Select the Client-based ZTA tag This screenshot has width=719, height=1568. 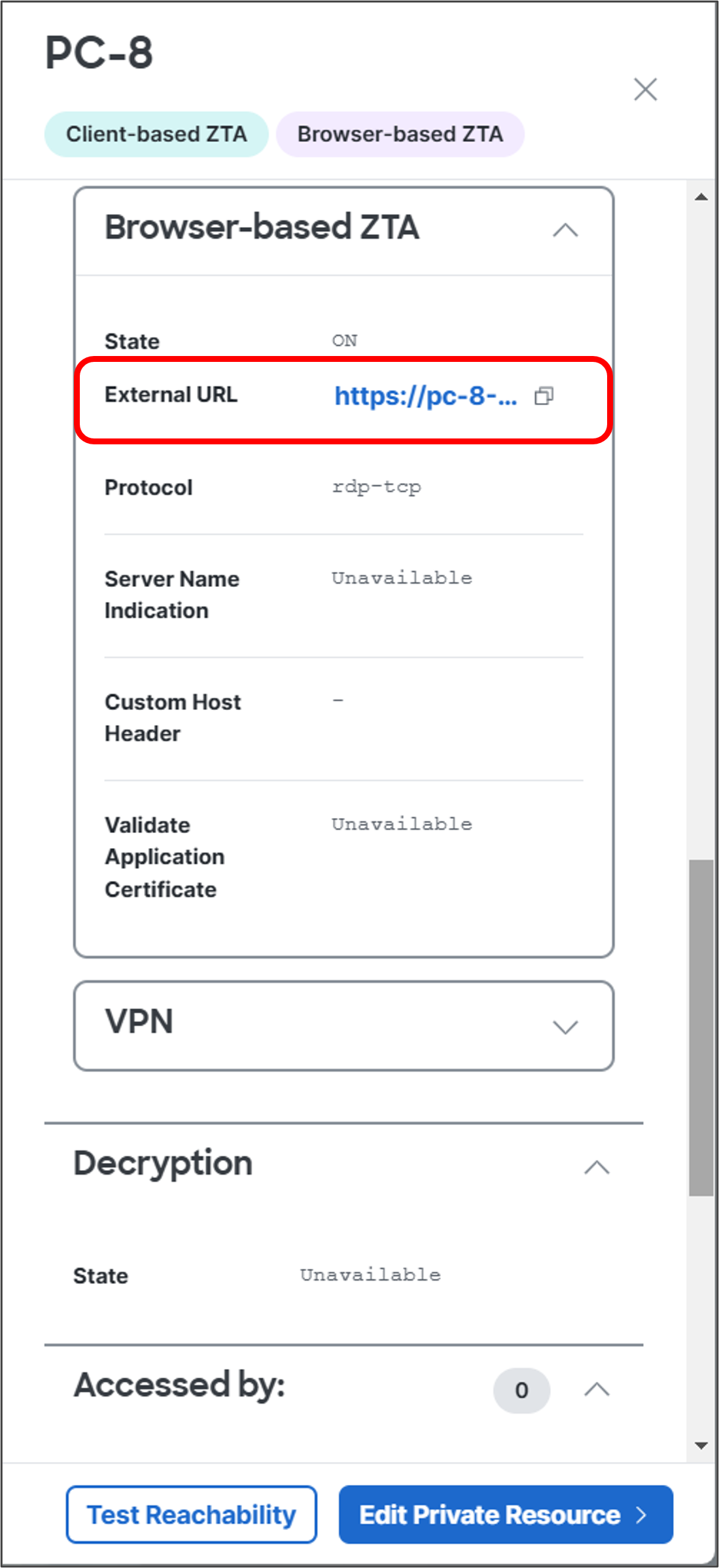click(x=156, y=134)
